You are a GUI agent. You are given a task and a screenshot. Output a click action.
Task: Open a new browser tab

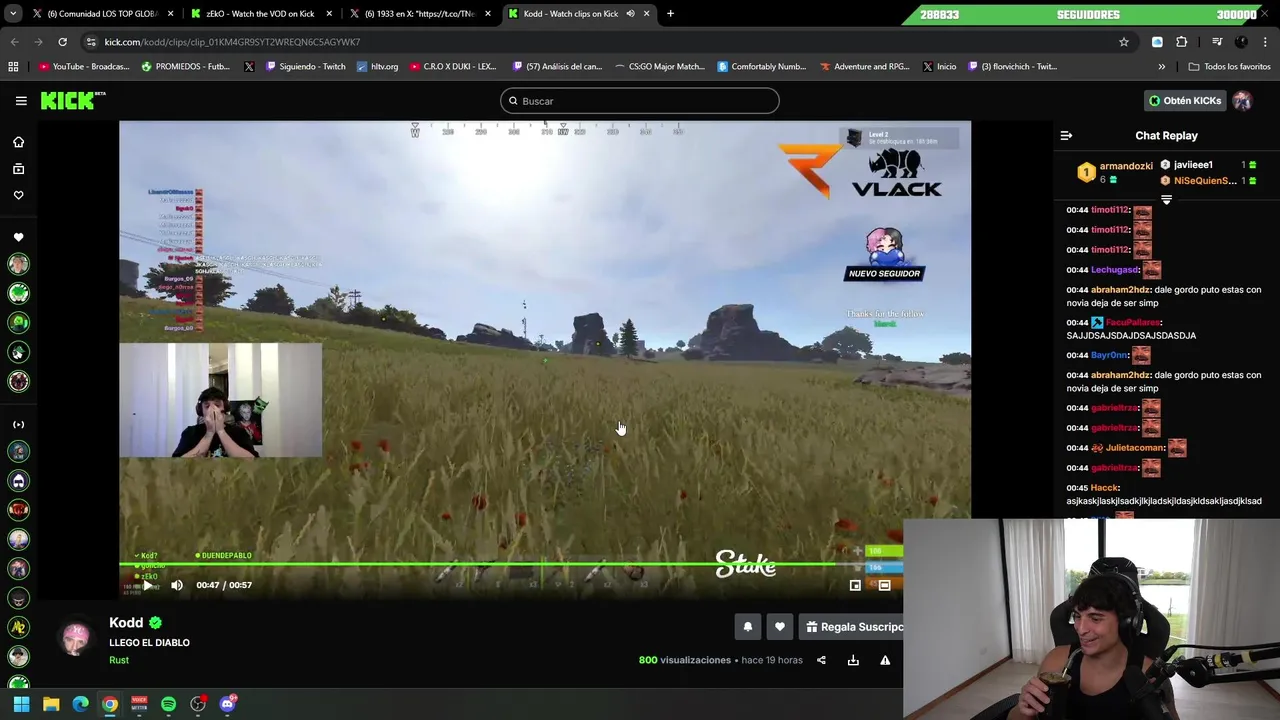[x=670, y=14]
